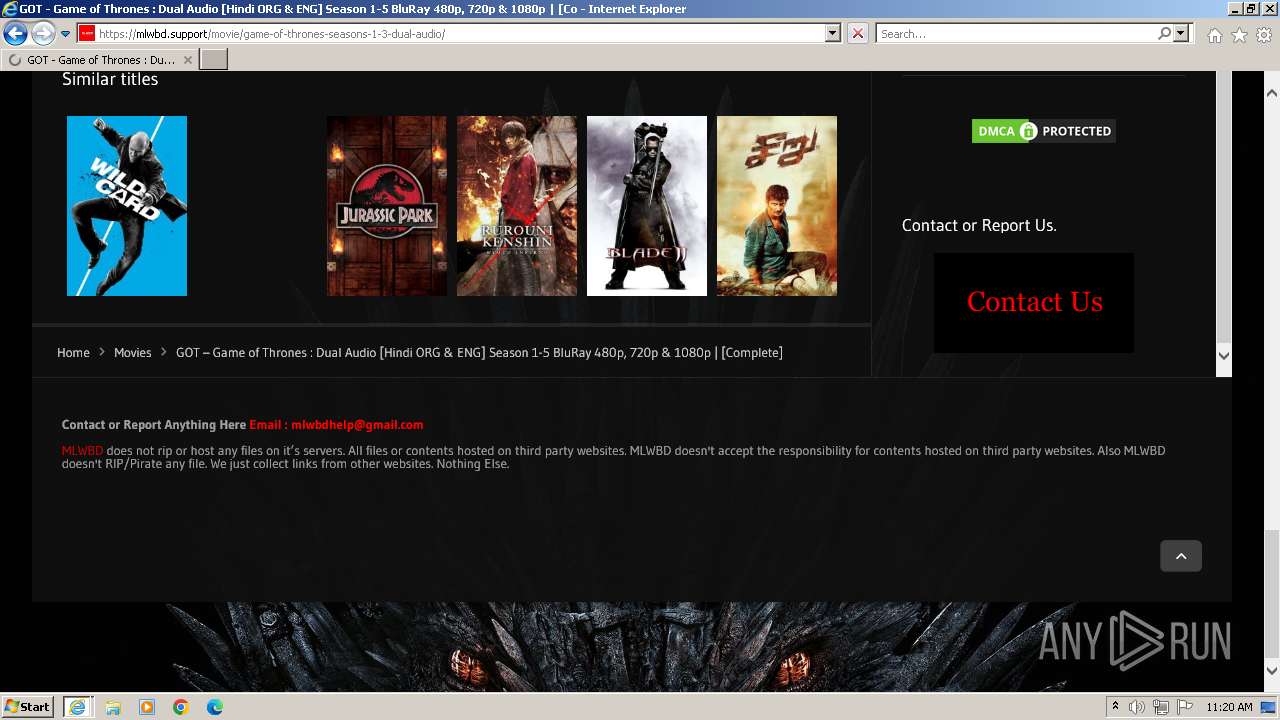This screenshot has width=1280, height=720.
Task: Expand the address bar autocomplete dropdown
Action: (x=832, y=33)
